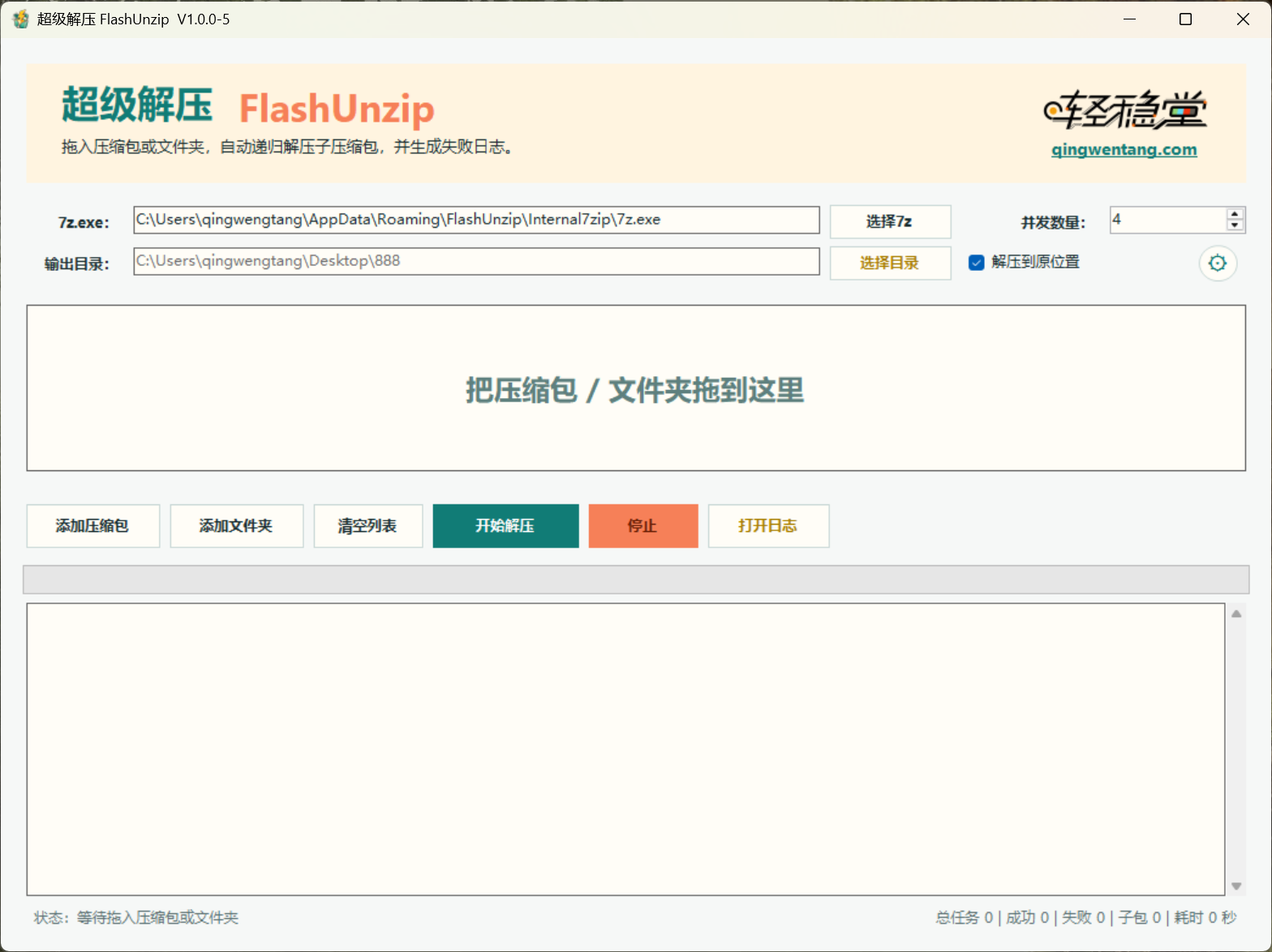Close the FlashUnzip window
The width and height of the screenshot is (1272, 952).
[1243, 19]
